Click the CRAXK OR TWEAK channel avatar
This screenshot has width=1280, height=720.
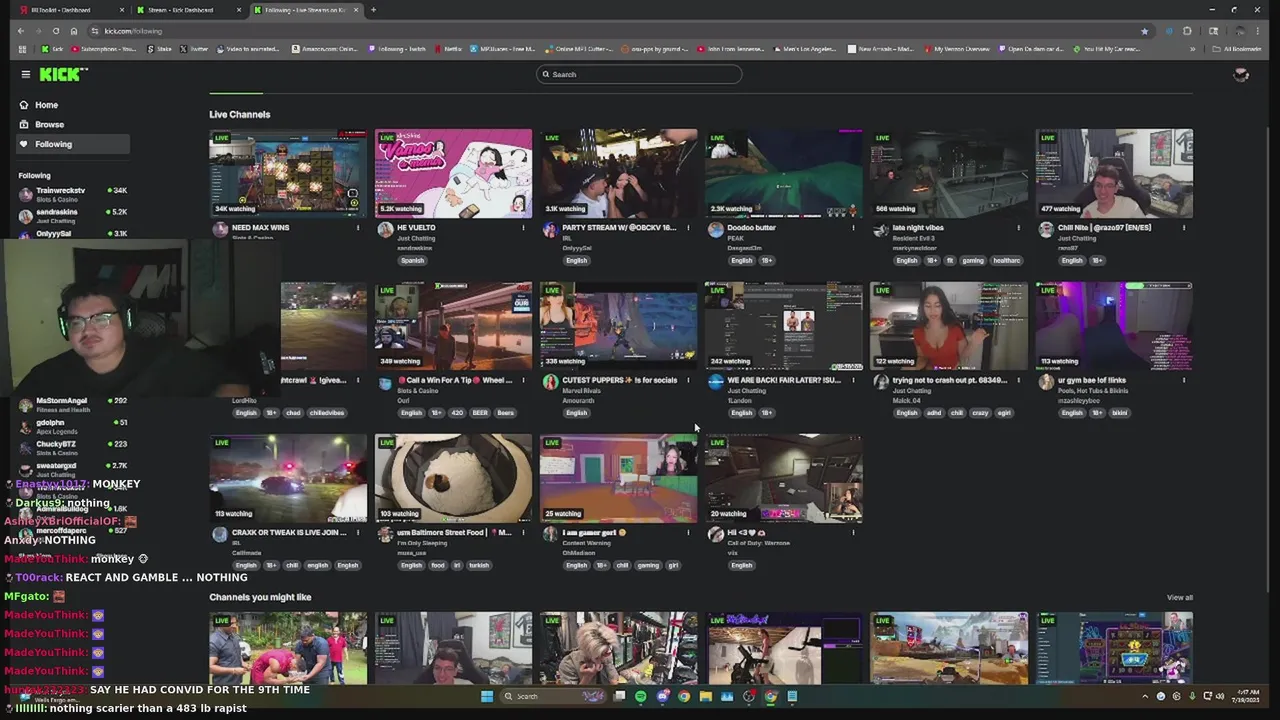(x=220, y=534)
